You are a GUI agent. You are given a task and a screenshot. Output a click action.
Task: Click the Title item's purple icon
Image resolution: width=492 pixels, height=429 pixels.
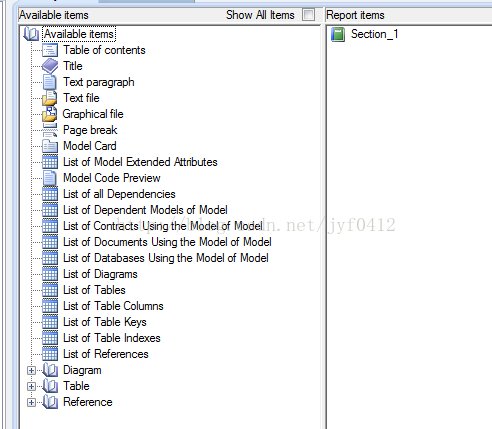pyautogui.click(x=50, y=66)
